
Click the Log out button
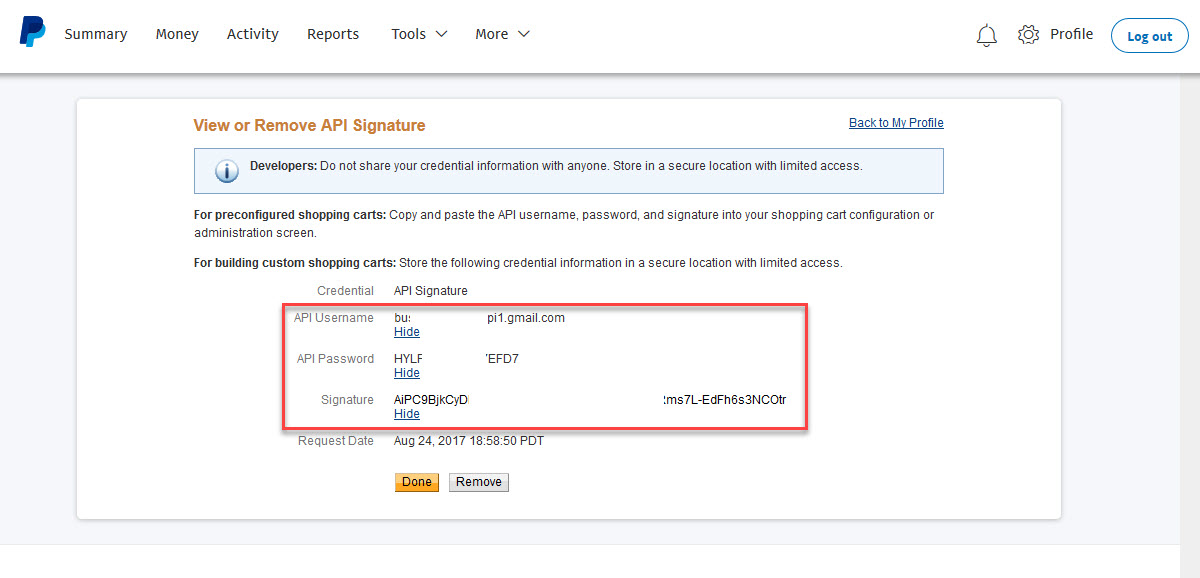click(x=1150, y=36)
